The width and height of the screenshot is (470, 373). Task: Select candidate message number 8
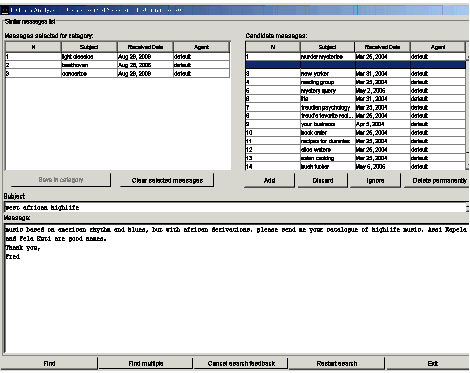[x=355, y=116]
